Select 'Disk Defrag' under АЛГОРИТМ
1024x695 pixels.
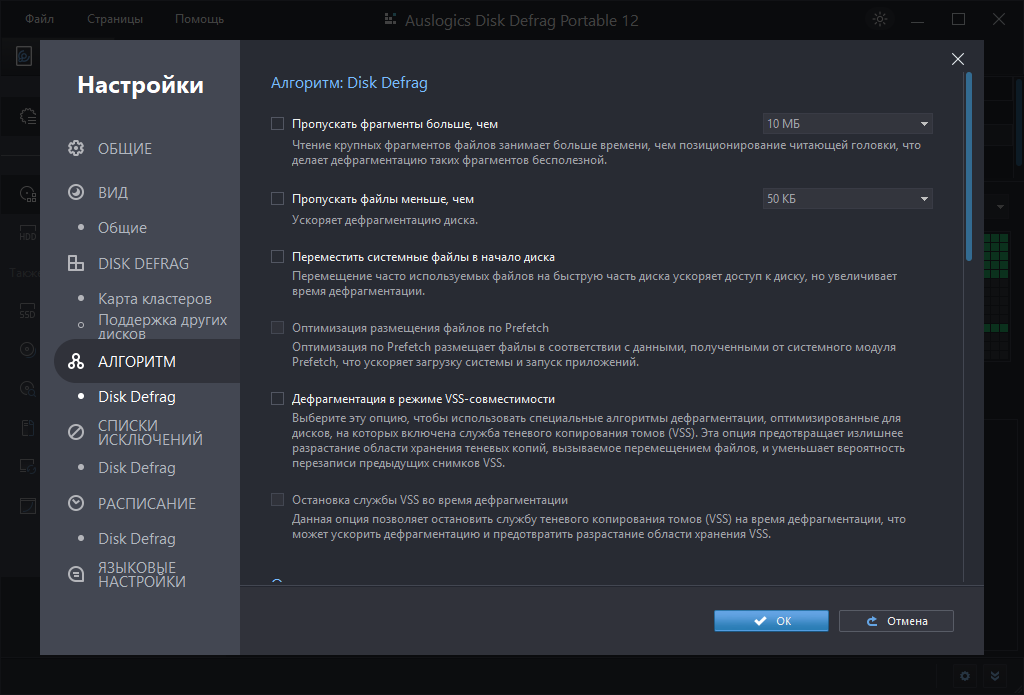coord(136,396)
